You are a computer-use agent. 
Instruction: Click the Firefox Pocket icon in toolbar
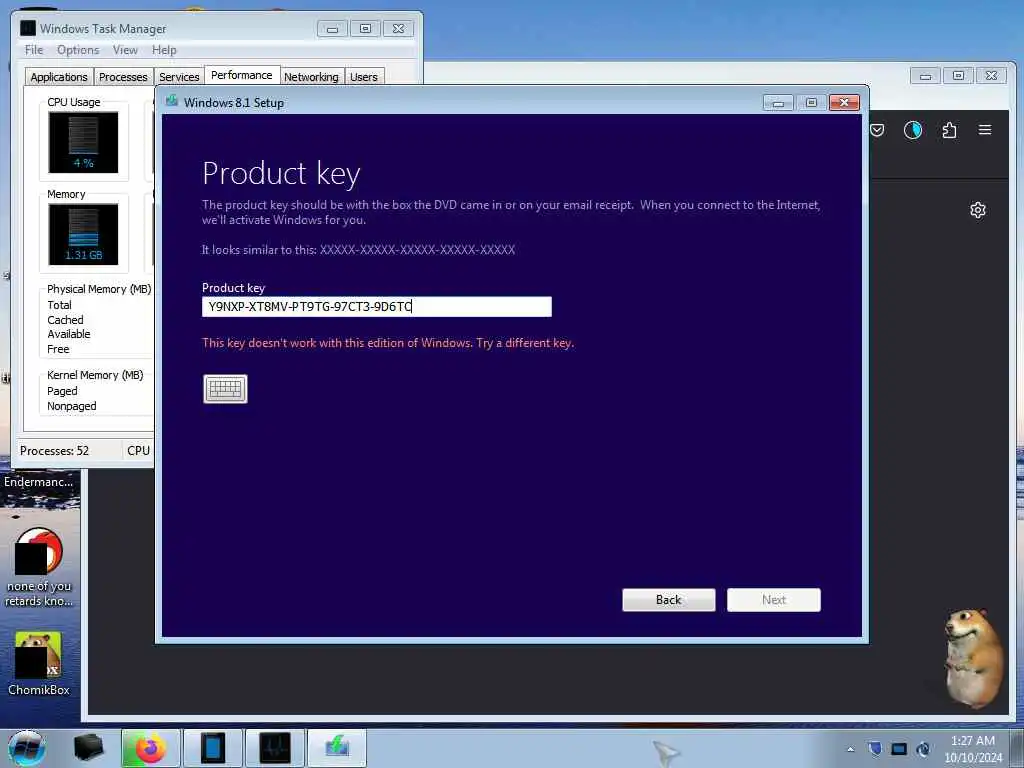pos(877,130)
